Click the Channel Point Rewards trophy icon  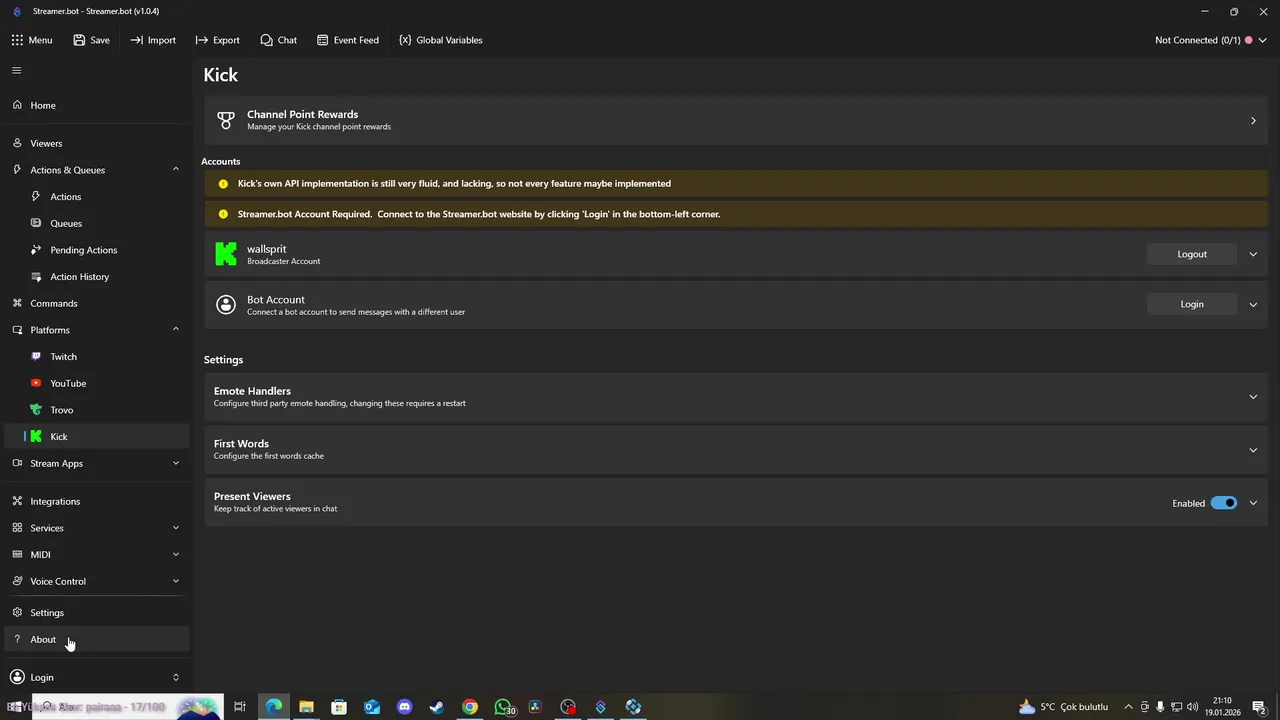(226, 120)
